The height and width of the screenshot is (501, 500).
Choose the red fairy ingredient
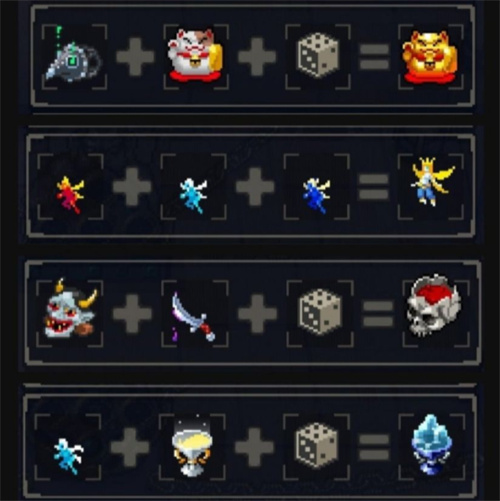tap(70, 195)
